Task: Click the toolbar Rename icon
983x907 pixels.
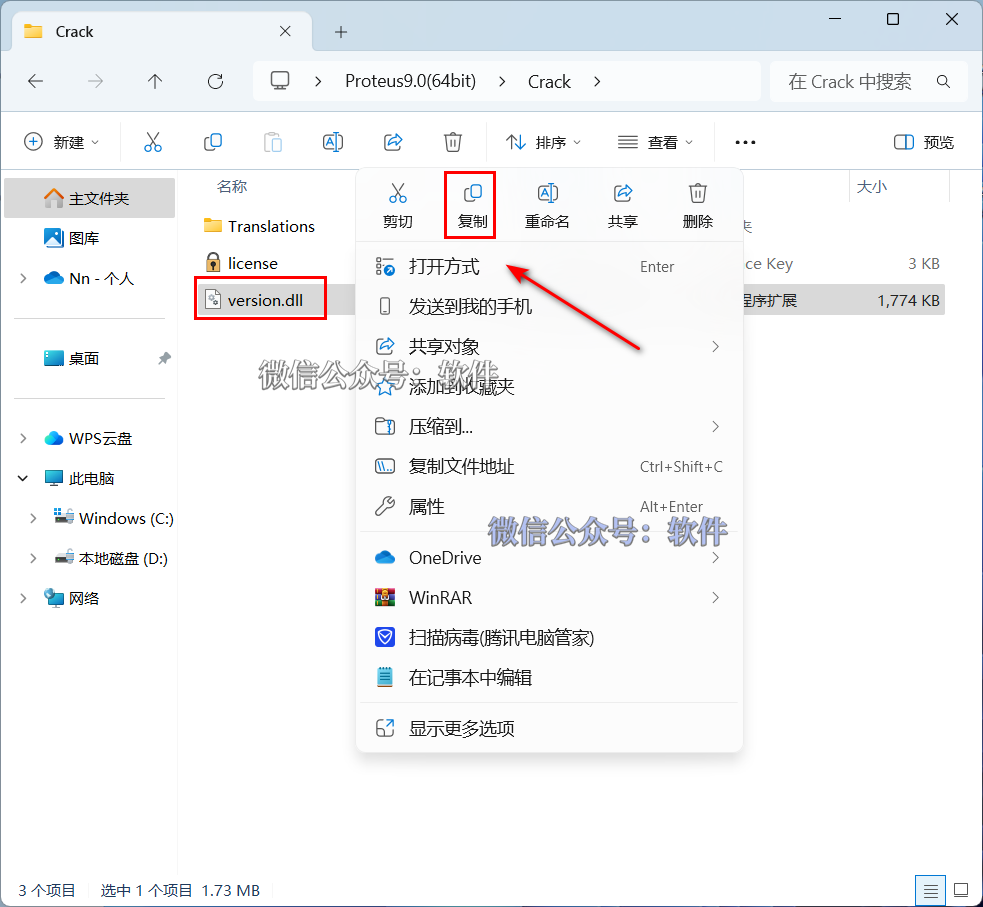Action: [x=333, y=142]
